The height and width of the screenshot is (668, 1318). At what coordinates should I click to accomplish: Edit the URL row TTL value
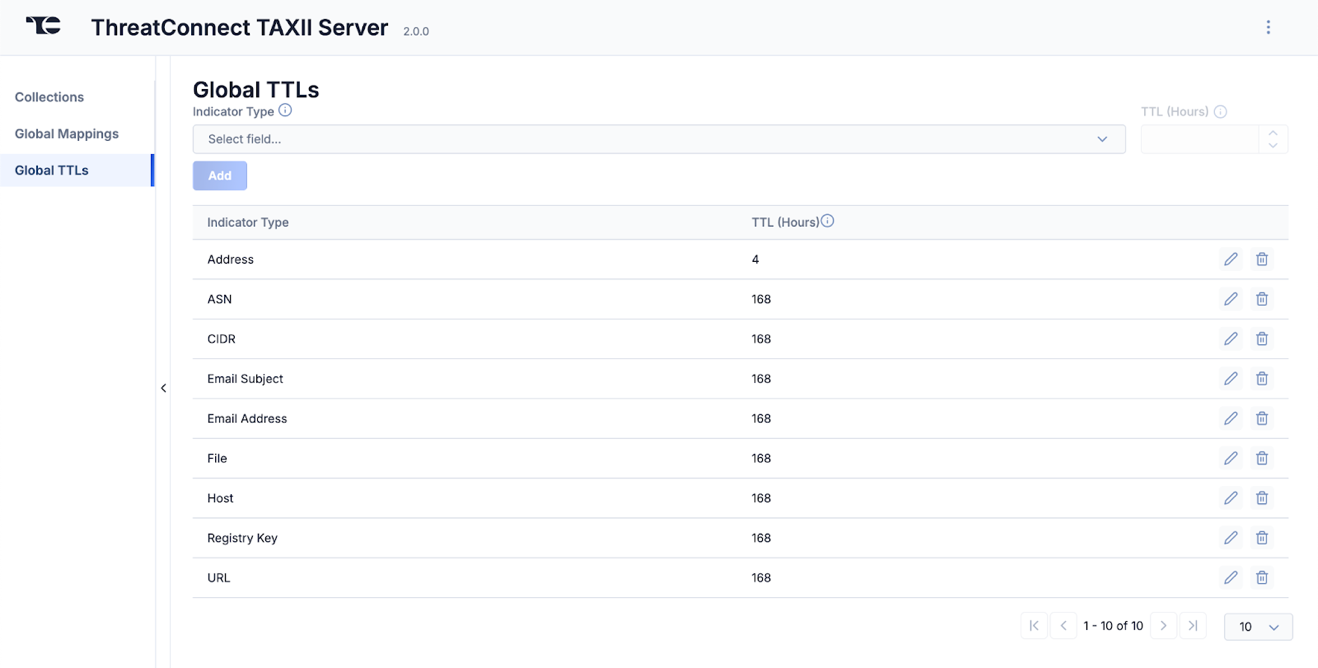pyautogui.click(x=1231, y=577)
